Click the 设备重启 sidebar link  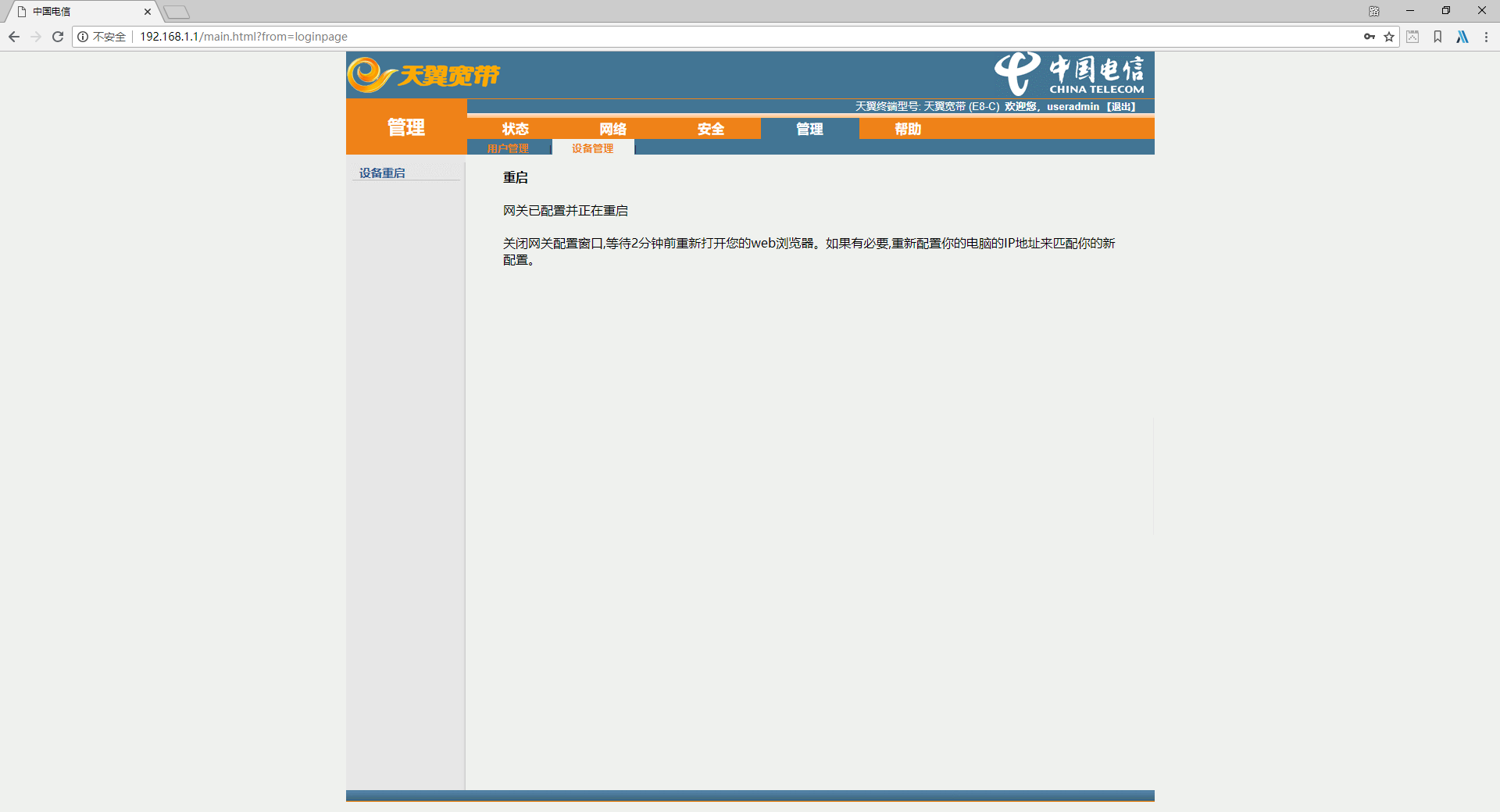(x=382, y=173)
